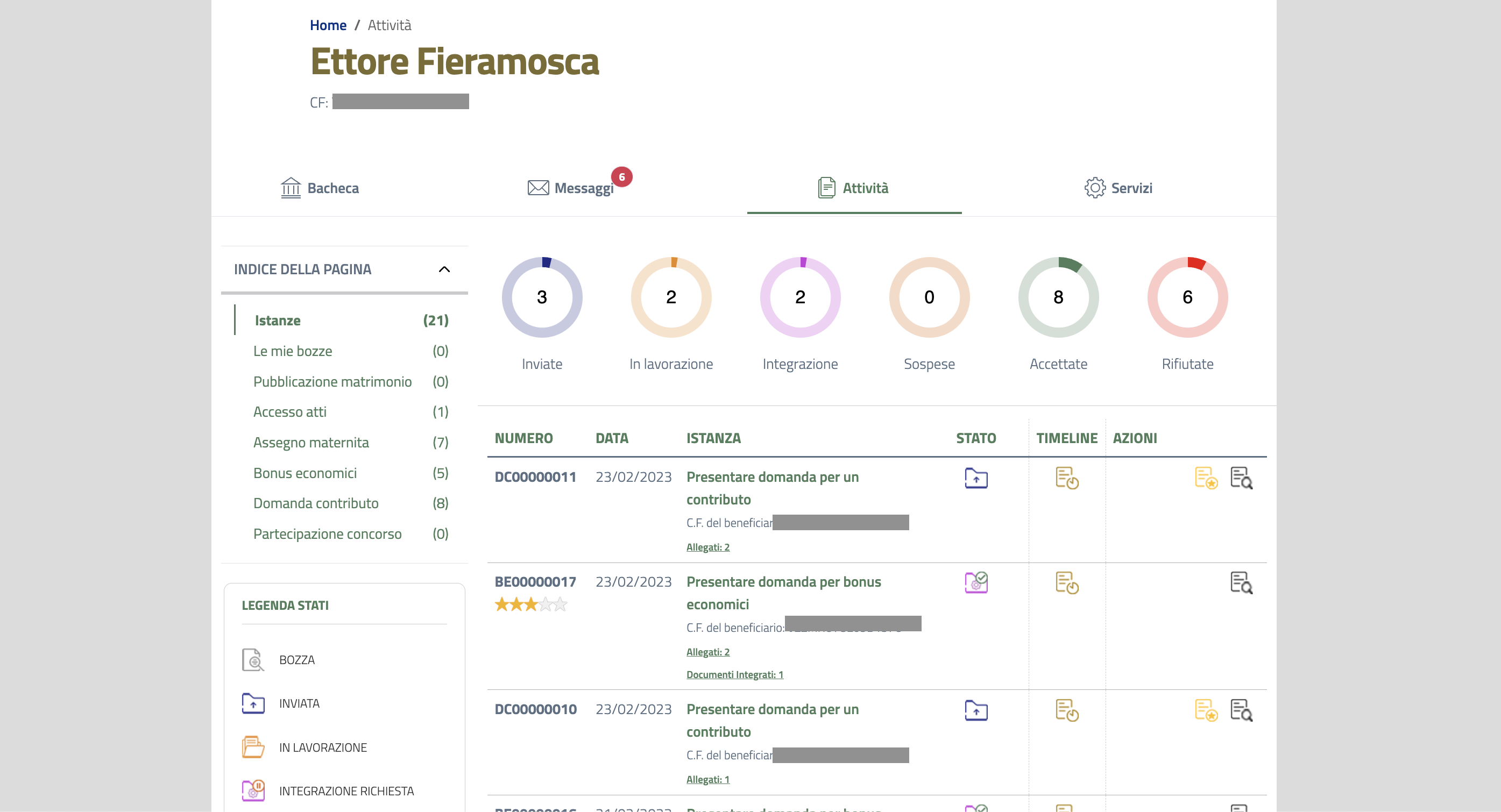Click Home breadcrumb link

click(x=328, y=25)
